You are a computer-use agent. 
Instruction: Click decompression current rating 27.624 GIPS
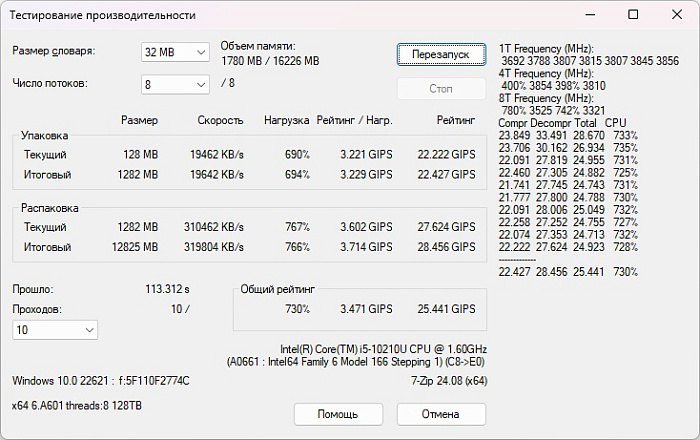[x=446, y=227]
